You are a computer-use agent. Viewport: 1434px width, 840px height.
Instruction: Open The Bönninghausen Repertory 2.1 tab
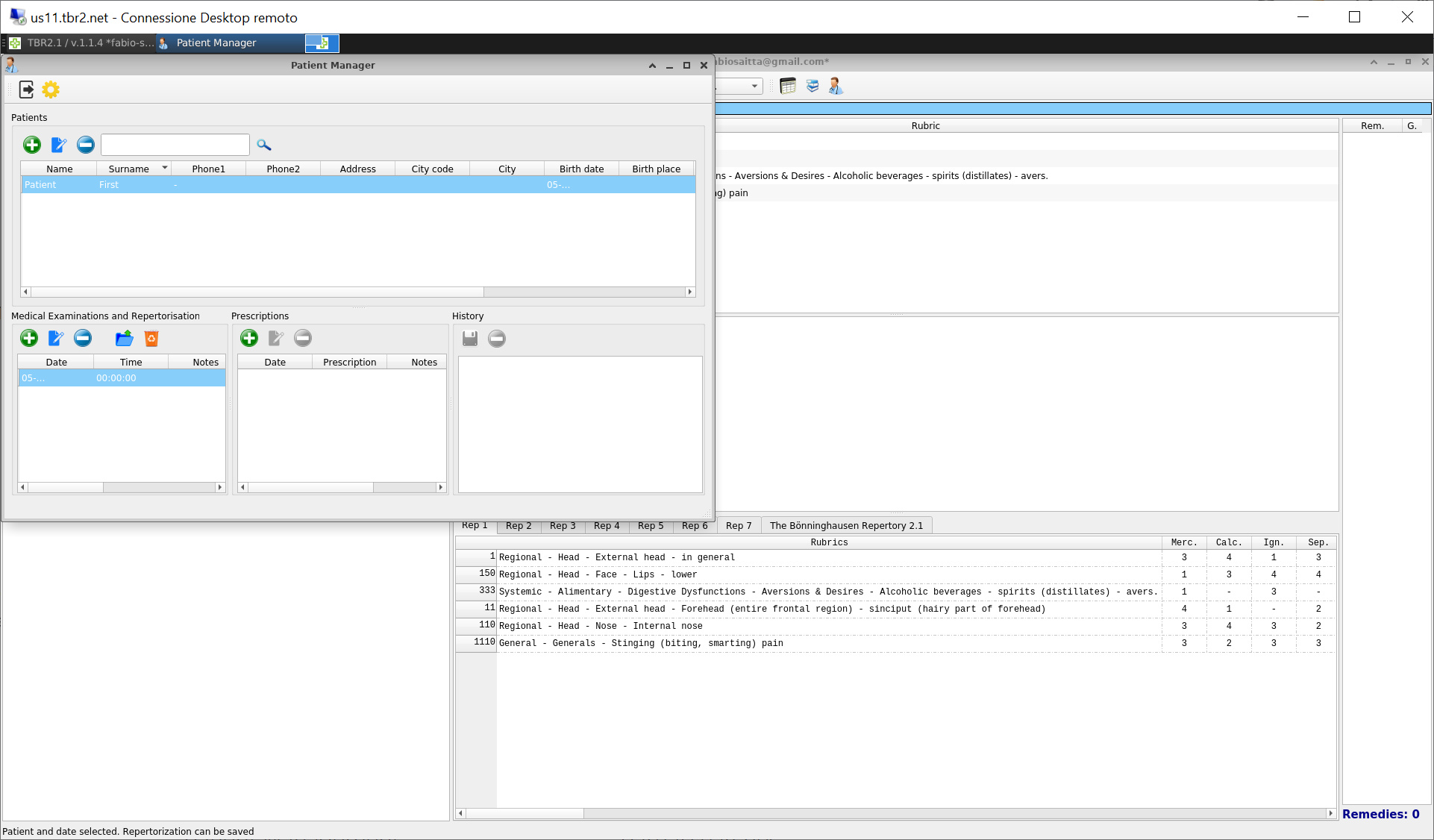tap(846, 526)
